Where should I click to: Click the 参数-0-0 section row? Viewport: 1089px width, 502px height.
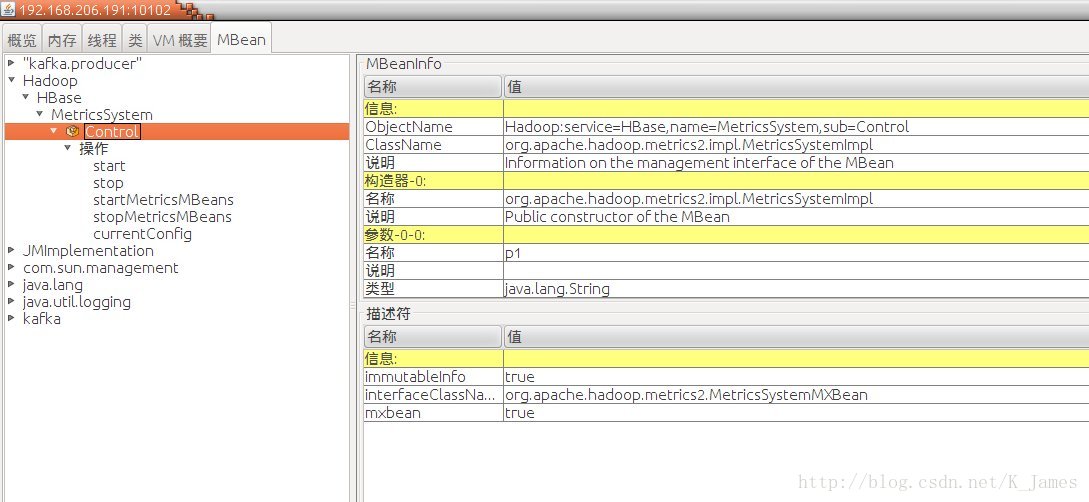point(726,235)
